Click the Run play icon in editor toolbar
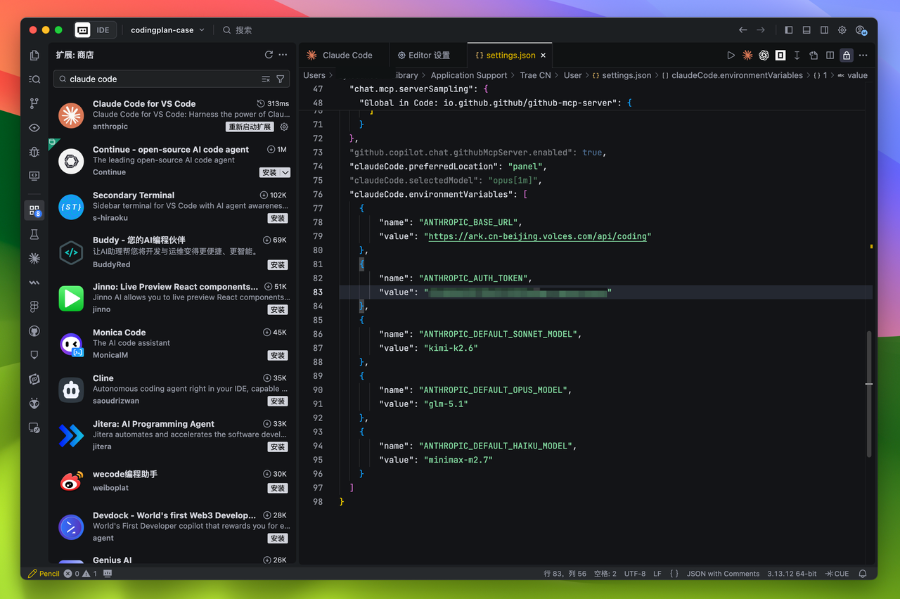Screen dimensions: 900x599 pyautogui.click(x=731, y=56)
